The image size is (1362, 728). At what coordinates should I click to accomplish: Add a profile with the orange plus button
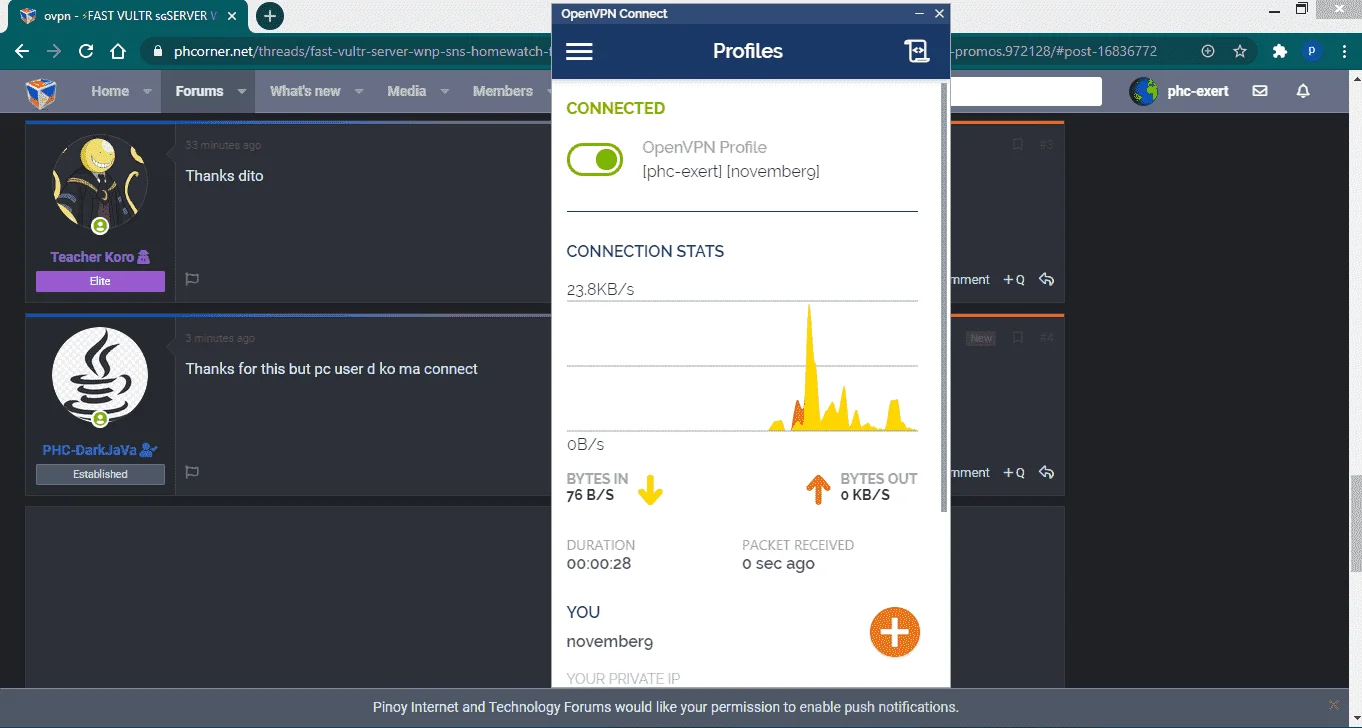click(x=894, y=632)
